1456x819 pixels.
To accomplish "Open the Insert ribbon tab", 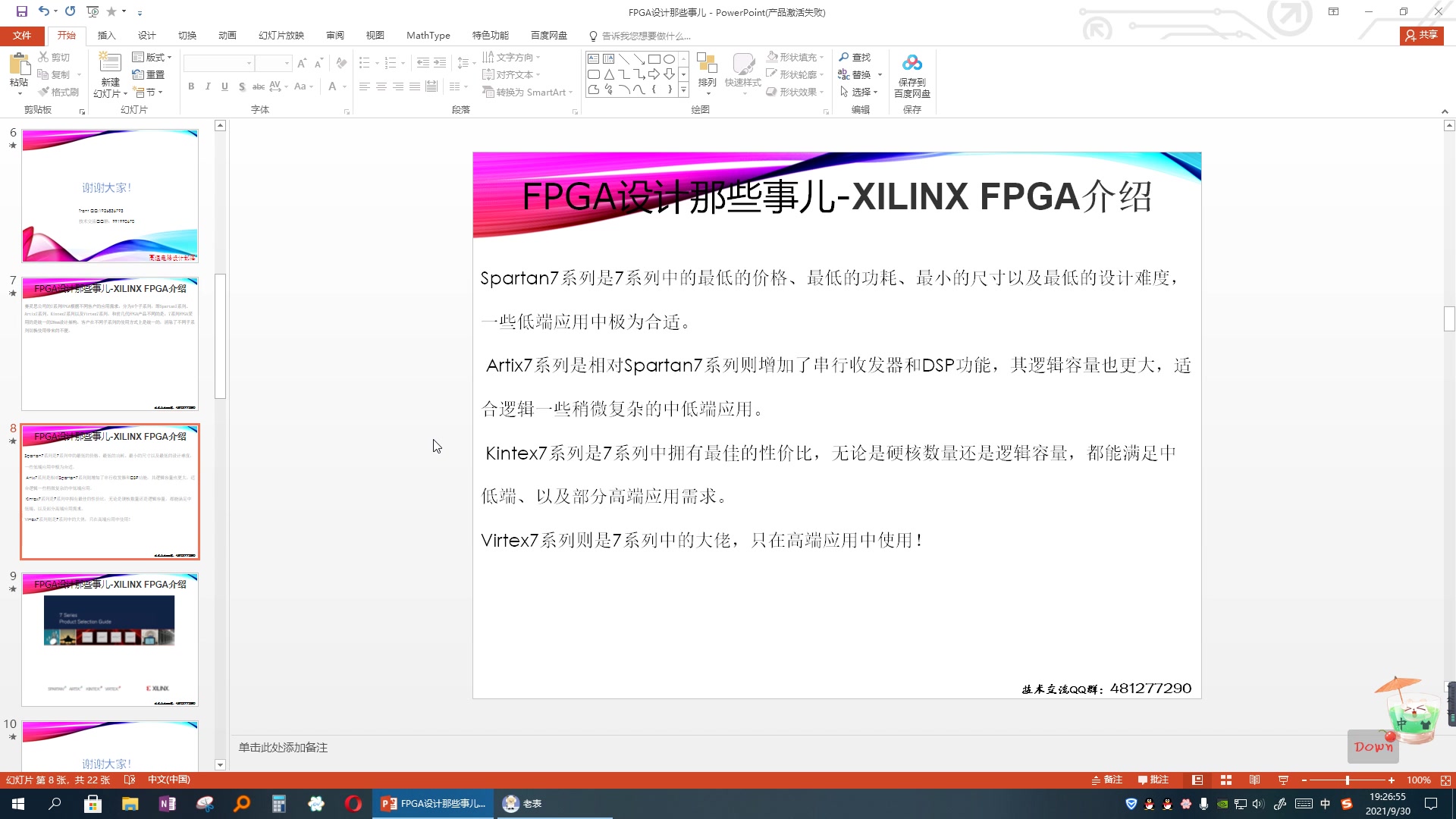I will [x=106, y=36].
